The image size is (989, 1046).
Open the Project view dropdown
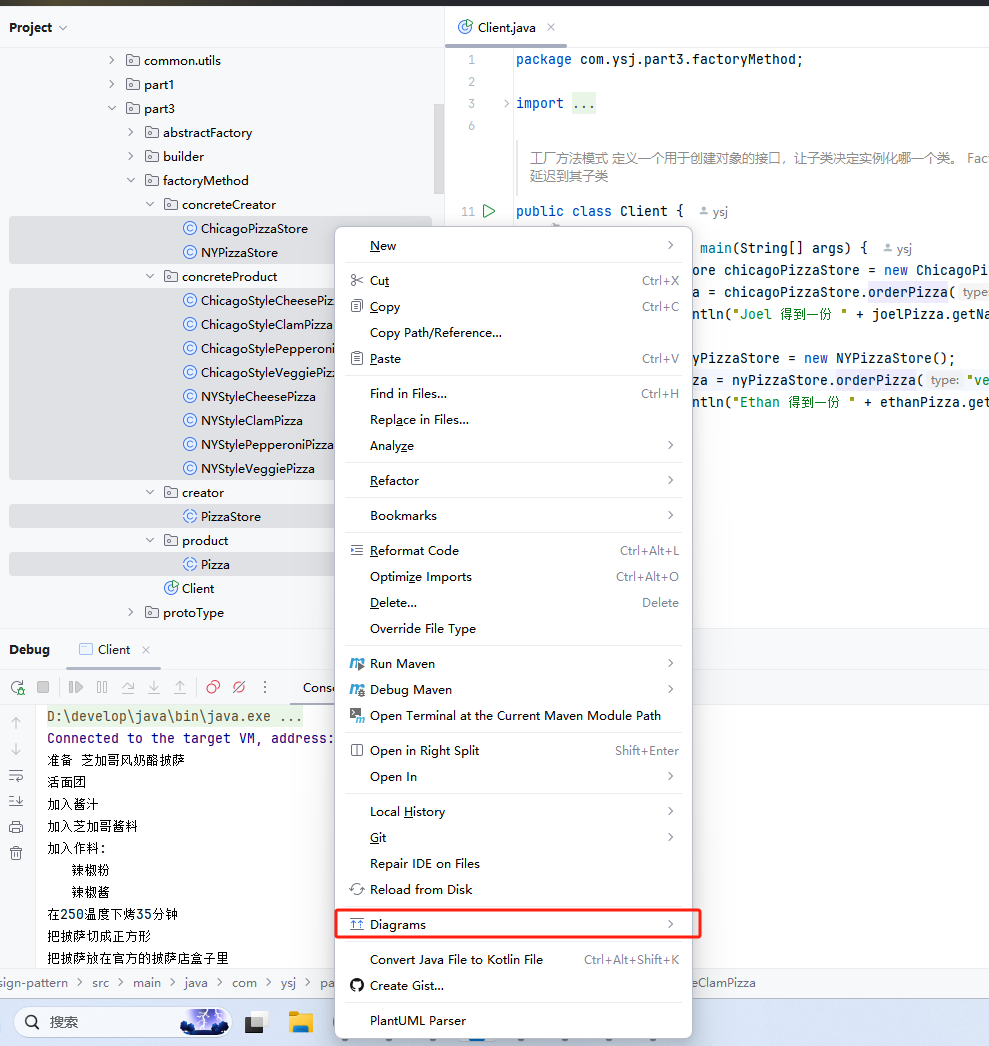coord(38,28)
